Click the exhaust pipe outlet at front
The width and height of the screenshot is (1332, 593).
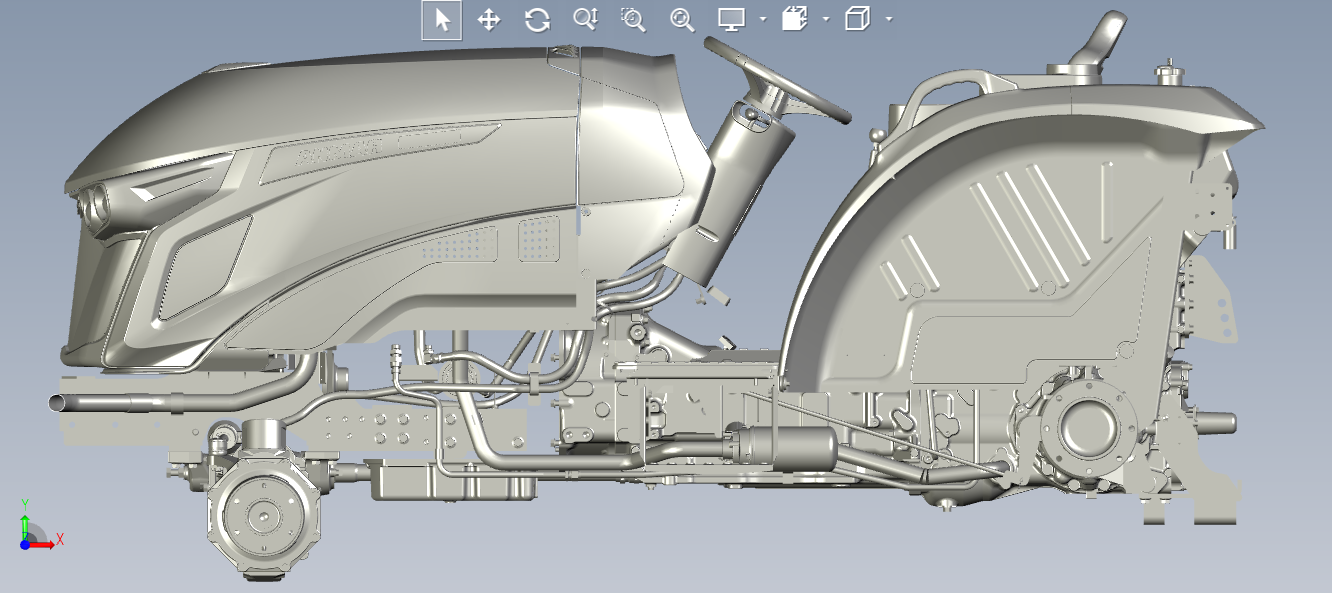57,402
